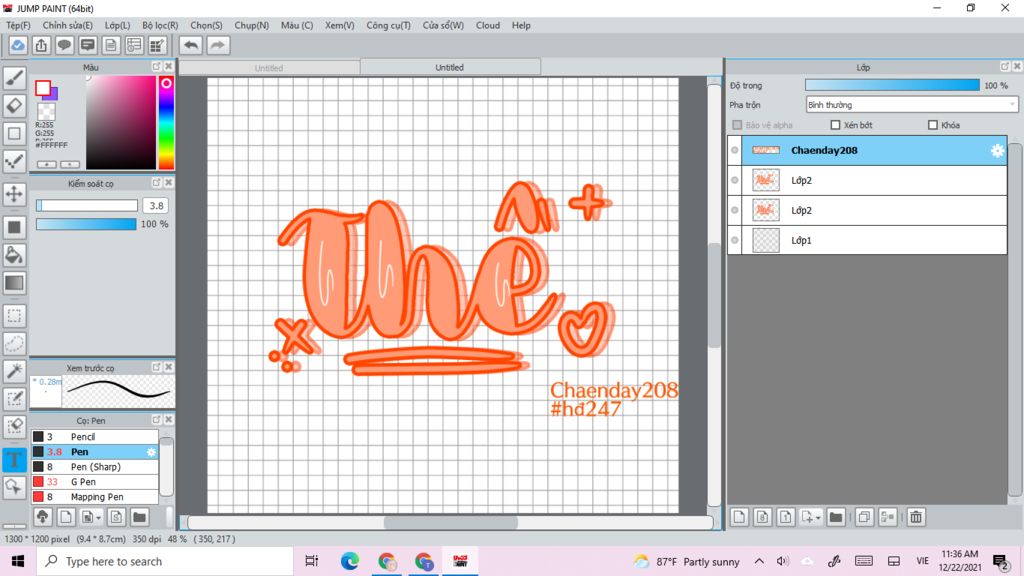The width and height of the screenshot is (1024, 576).
Task: Download cloud brush in brush panel
Action: tap(42, 517)
